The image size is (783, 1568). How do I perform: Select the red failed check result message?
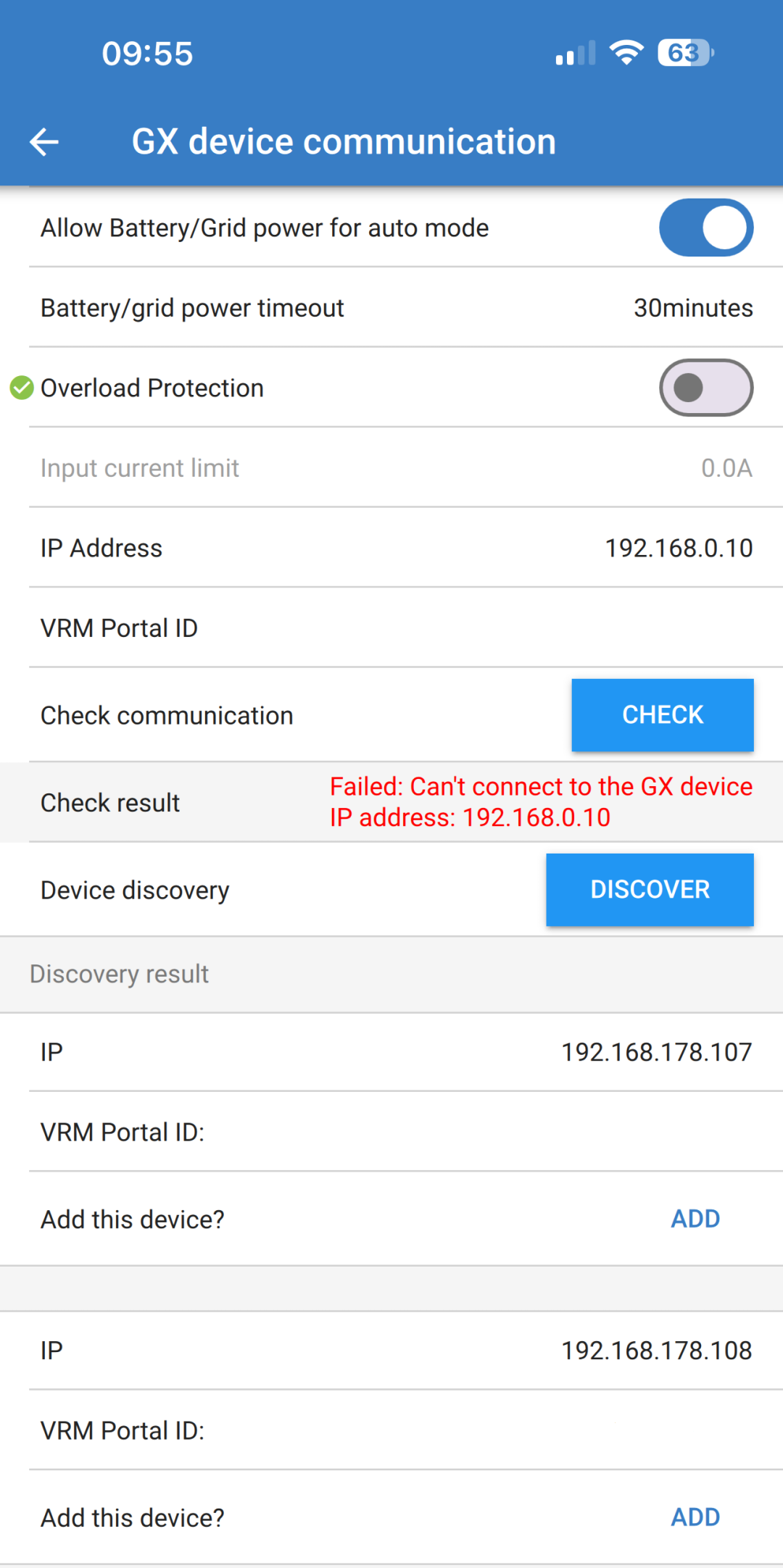pos(541,801)
